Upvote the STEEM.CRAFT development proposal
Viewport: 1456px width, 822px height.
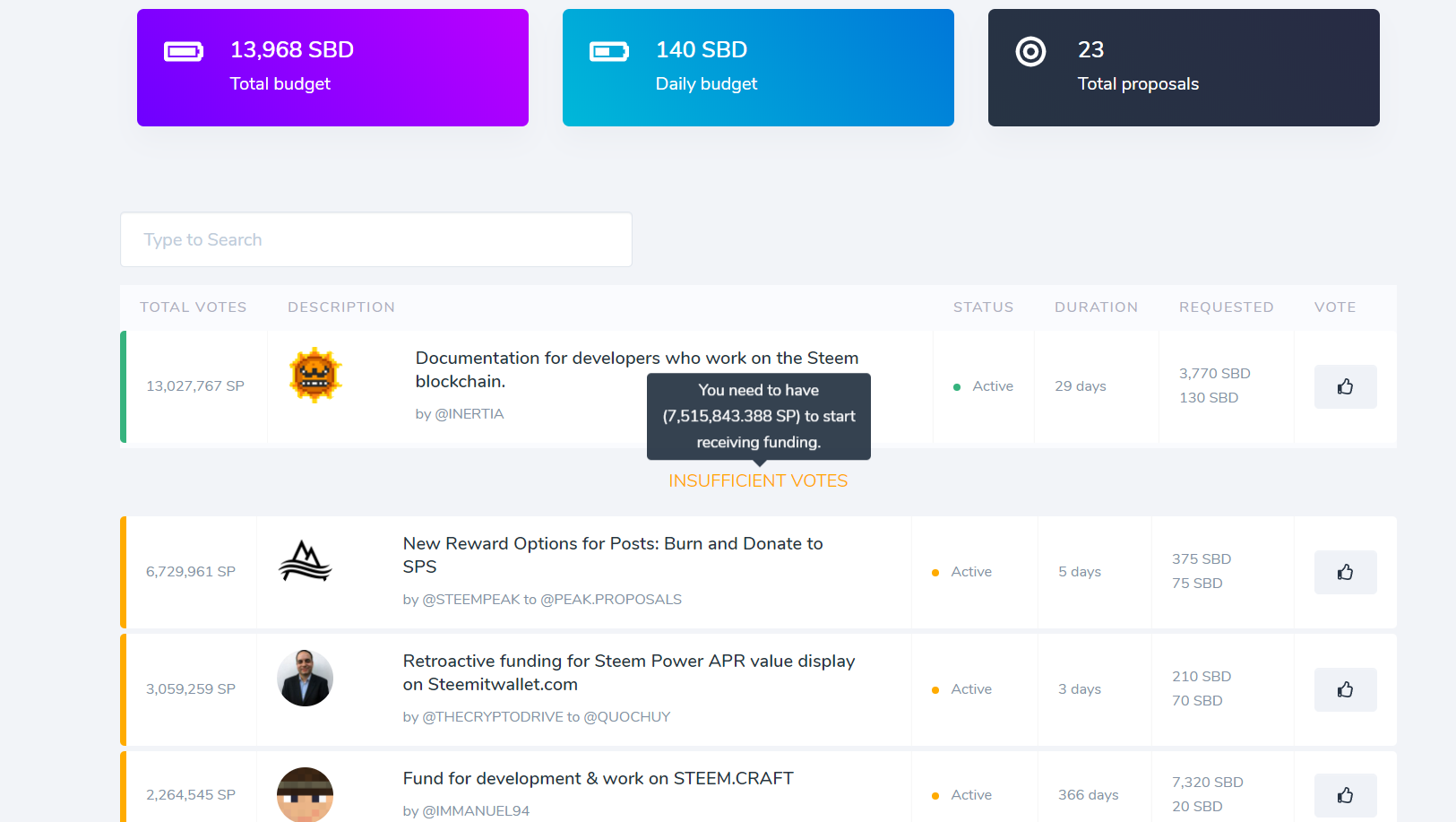[1345, 795]
